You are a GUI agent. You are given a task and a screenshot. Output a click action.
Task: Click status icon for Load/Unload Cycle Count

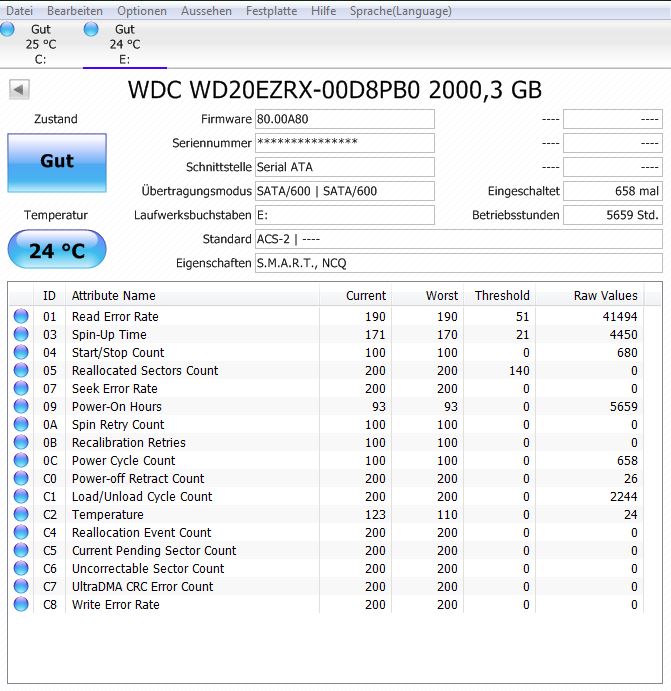pyautogui.click(x=21, y=497)
